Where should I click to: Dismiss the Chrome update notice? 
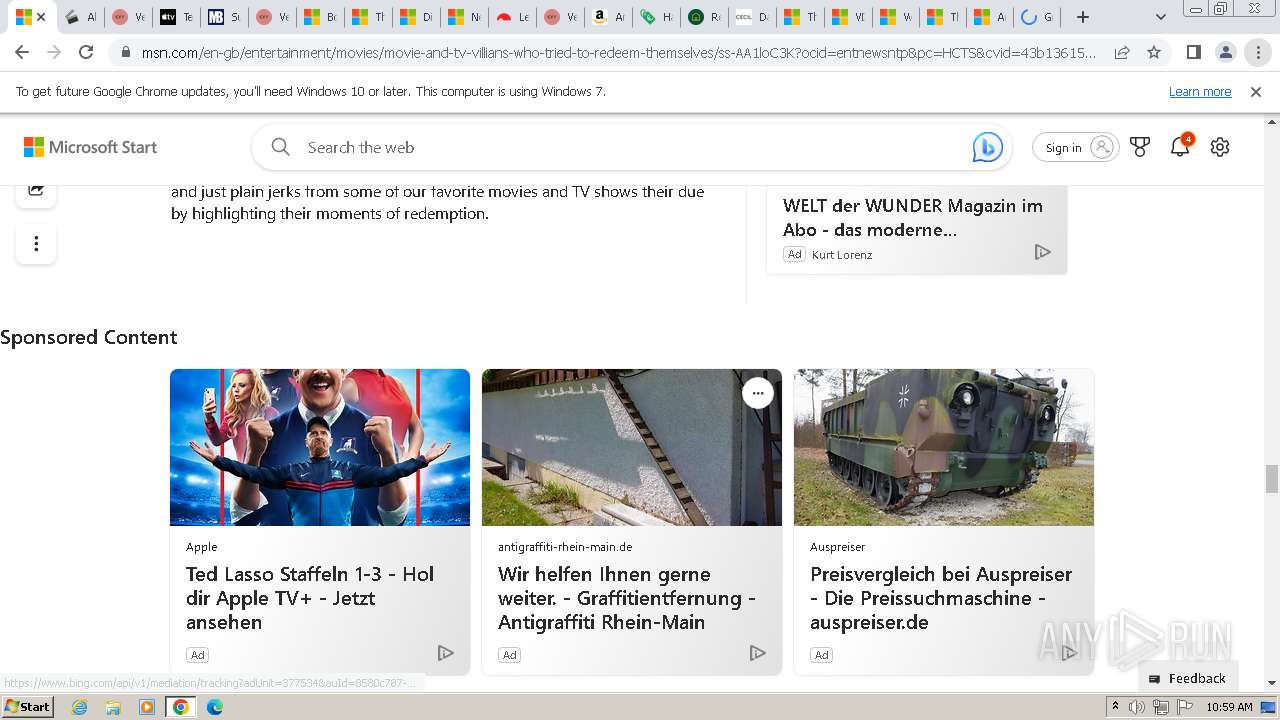tap(1256, 91)
